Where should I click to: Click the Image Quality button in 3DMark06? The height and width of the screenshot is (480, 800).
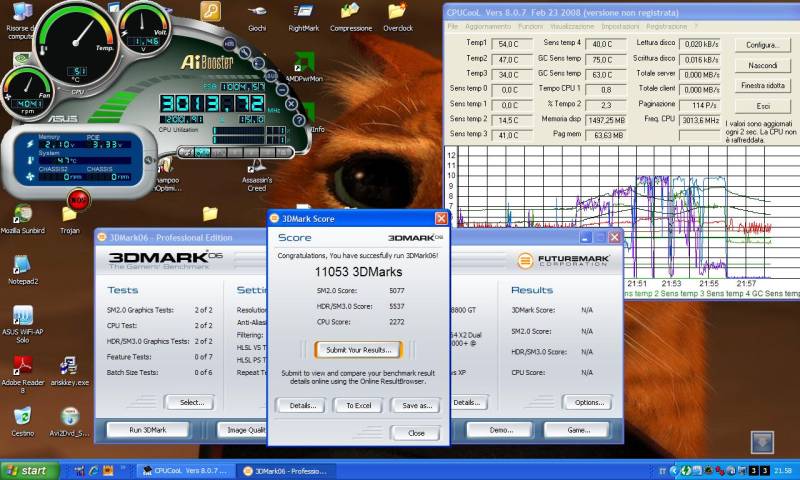click(243, 430)
